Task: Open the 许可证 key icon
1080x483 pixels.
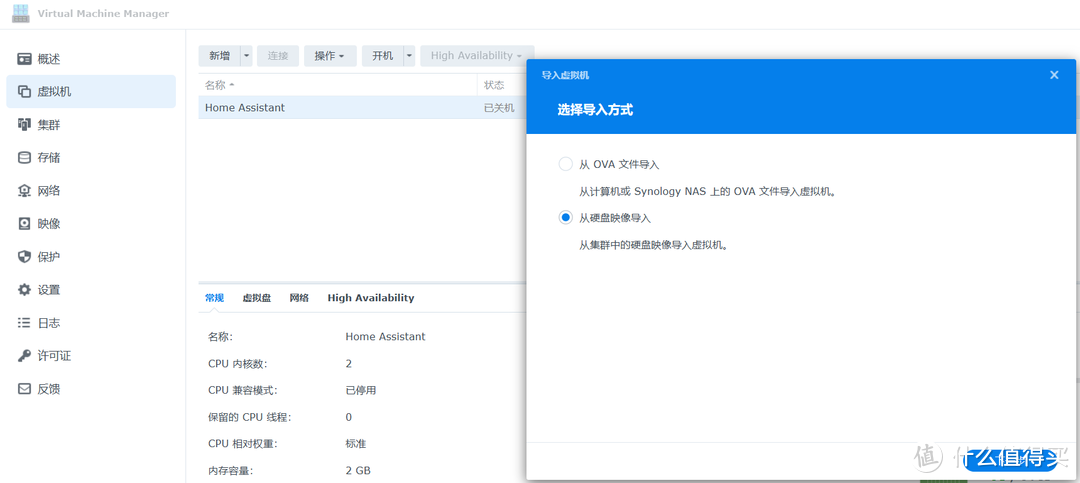Action: [x=25, y=356]
